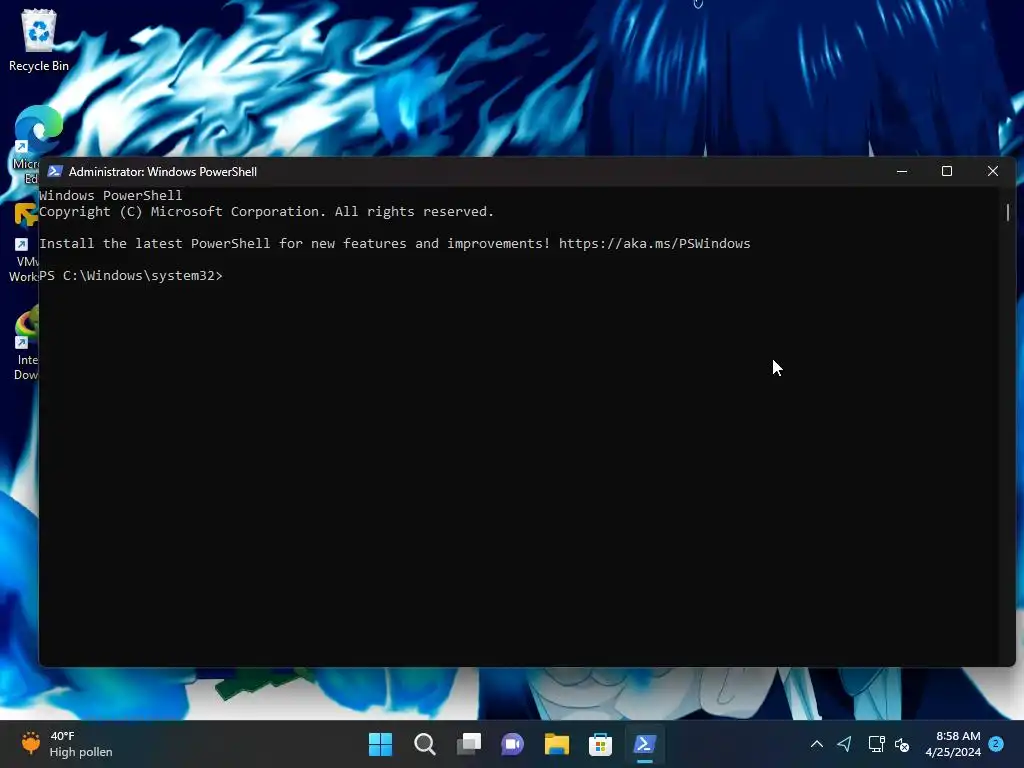Click the PowerShell window scrollbar thumb

pos(1008,212)
